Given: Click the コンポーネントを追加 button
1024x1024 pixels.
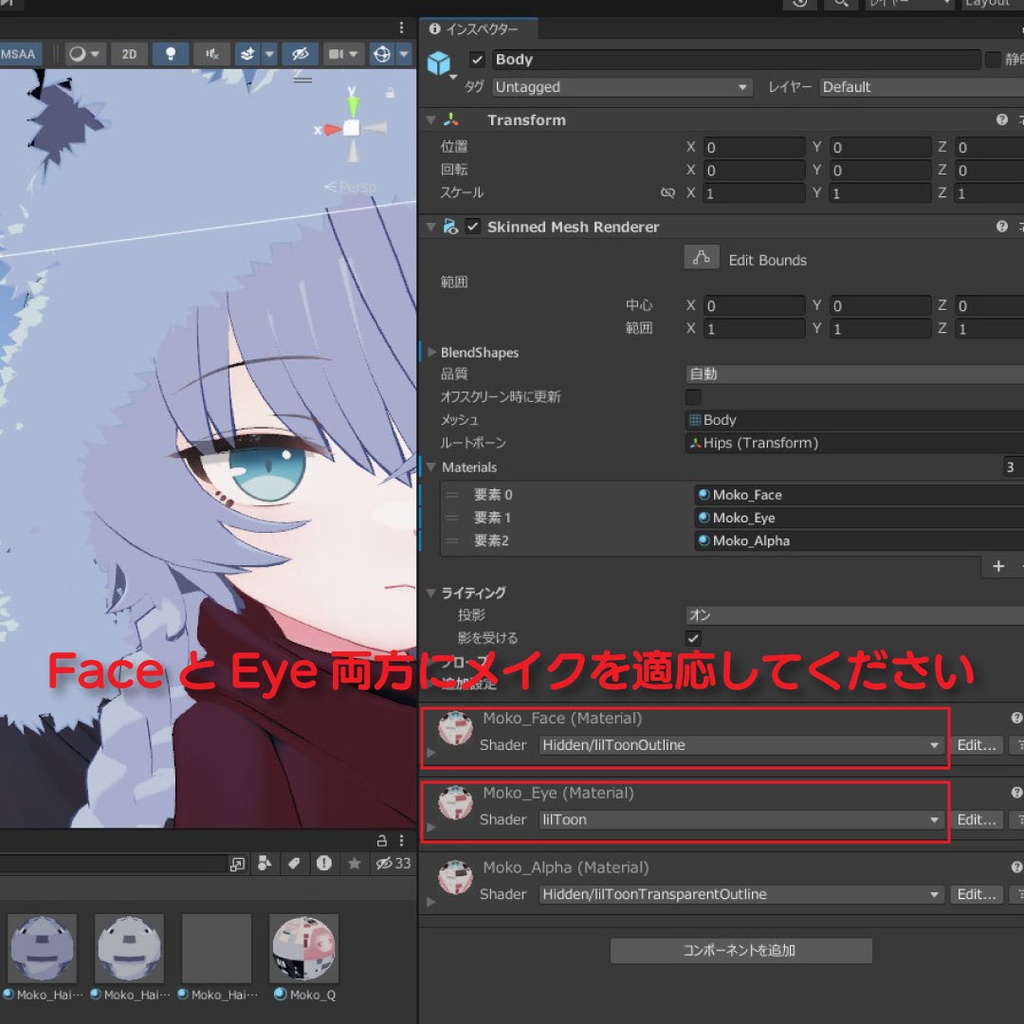Looking at the screenshot, I should [x=739, y=950].
